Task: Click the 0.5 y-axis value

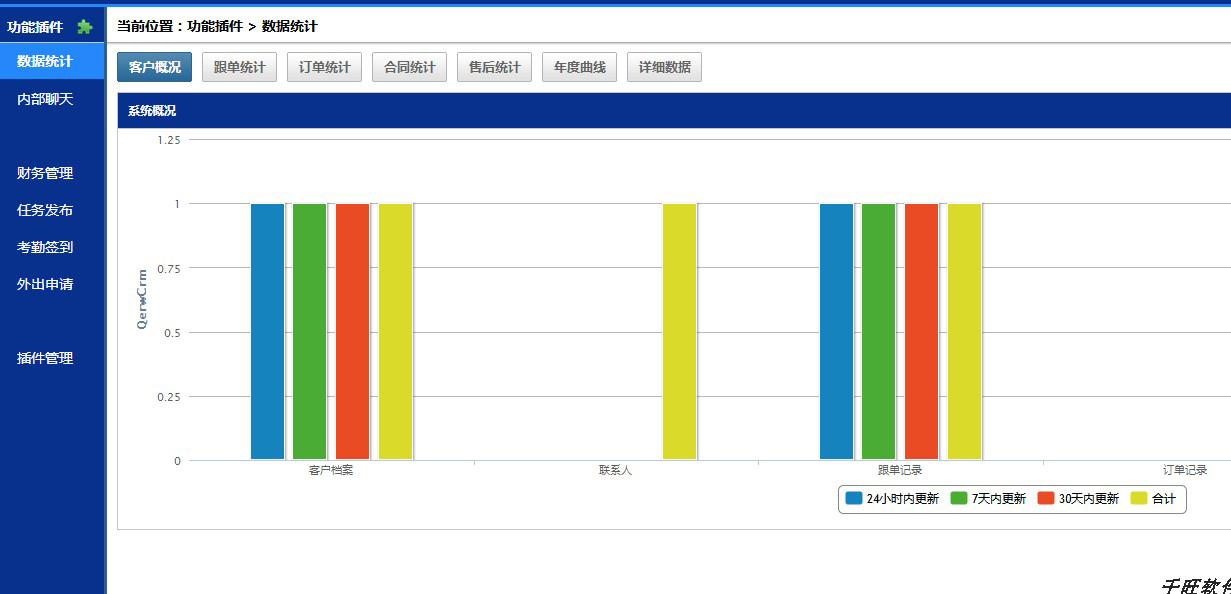Action: coord(173,332)
